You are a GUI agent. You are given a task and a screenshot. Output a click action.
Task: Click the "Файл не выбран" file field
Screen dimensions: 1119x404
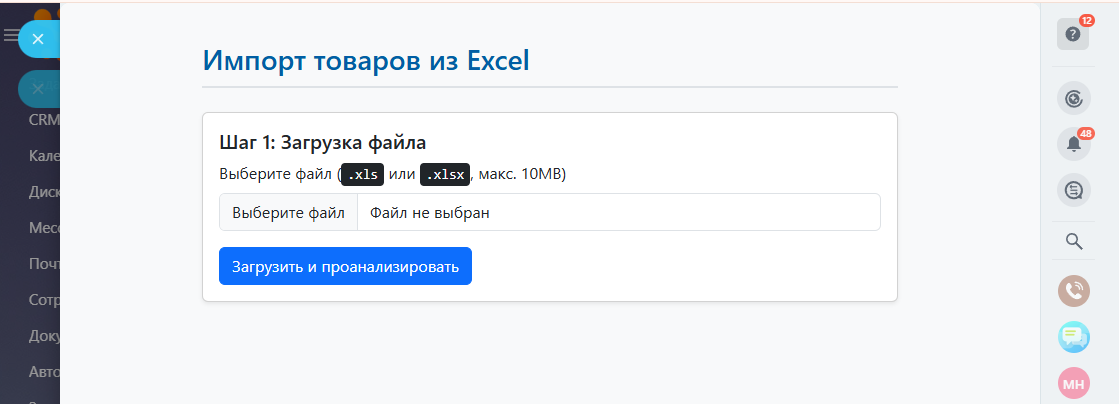[x=618, y=212]
